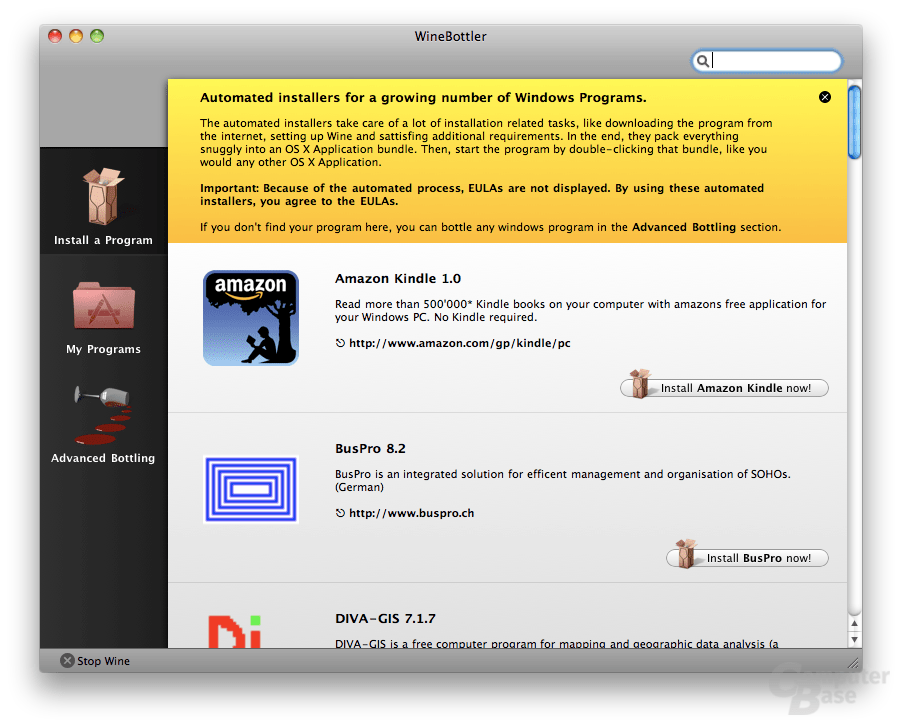Click the X icon beside Stop Wine
This screenshot has height=727, width=902.
pos(67,660)
